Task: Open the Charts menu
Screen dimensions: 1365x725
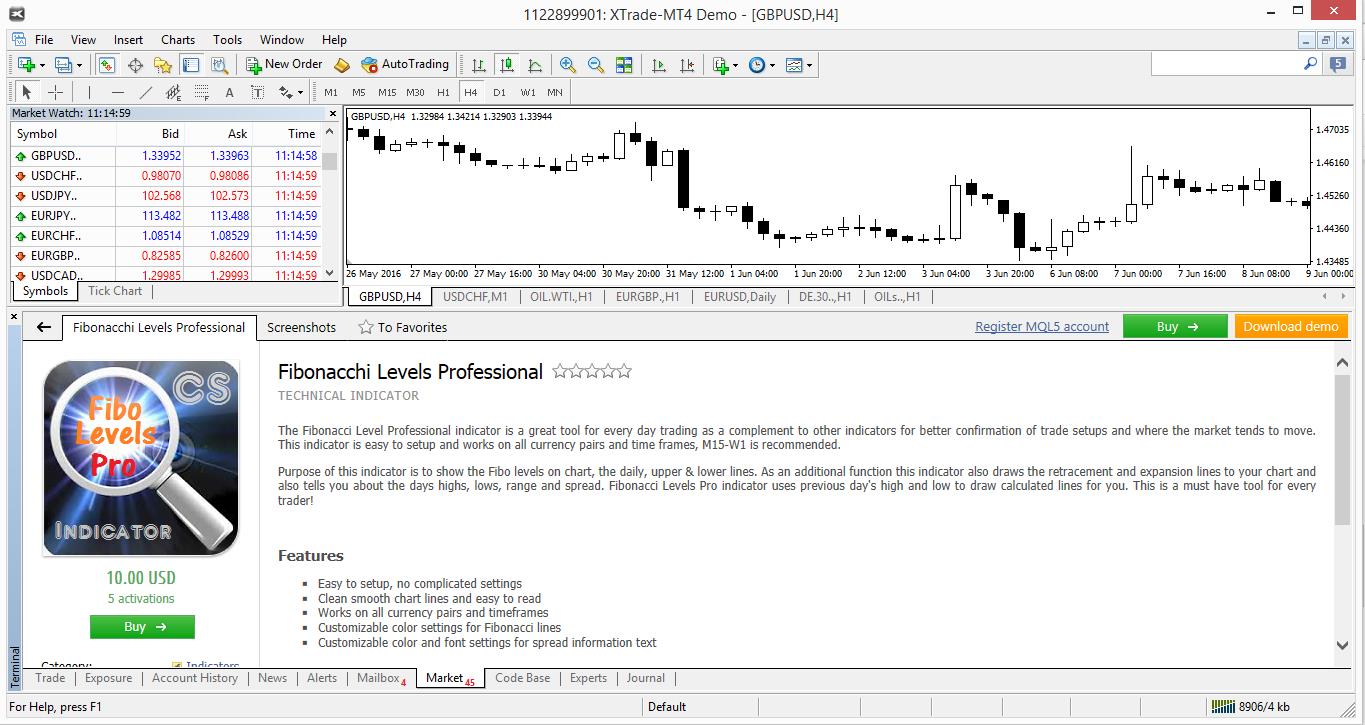Action: (x=178, y=40)
